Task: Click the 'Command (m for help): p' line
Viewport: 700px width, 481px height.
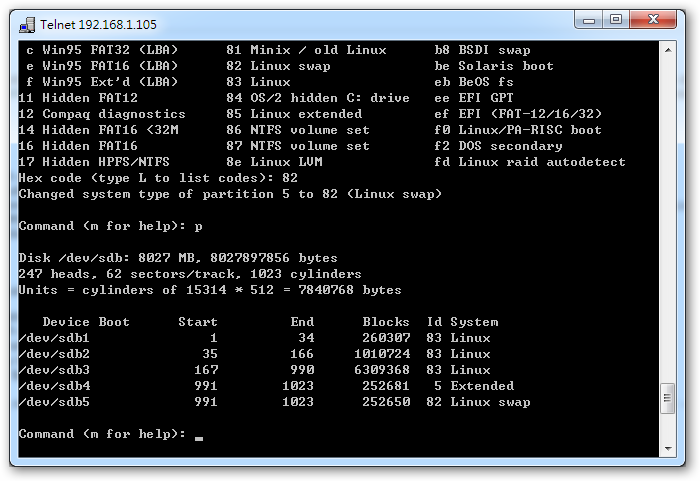Action: pyautogui.click(x=110, y=226)
